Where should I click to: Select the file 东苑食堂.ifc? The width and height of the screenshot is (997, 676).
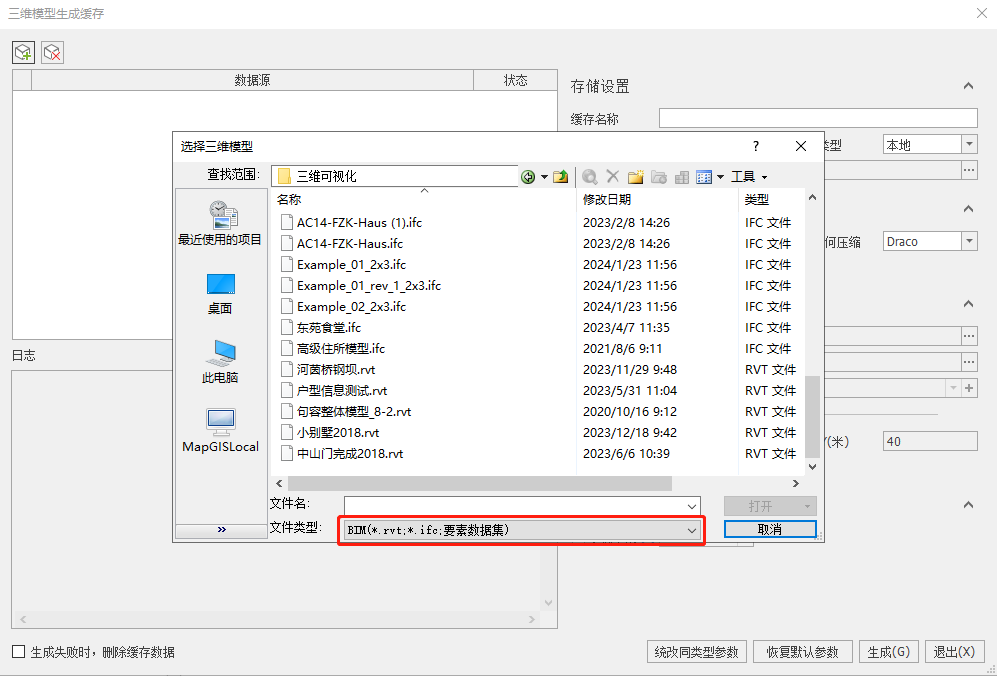(x=329, y=328)
